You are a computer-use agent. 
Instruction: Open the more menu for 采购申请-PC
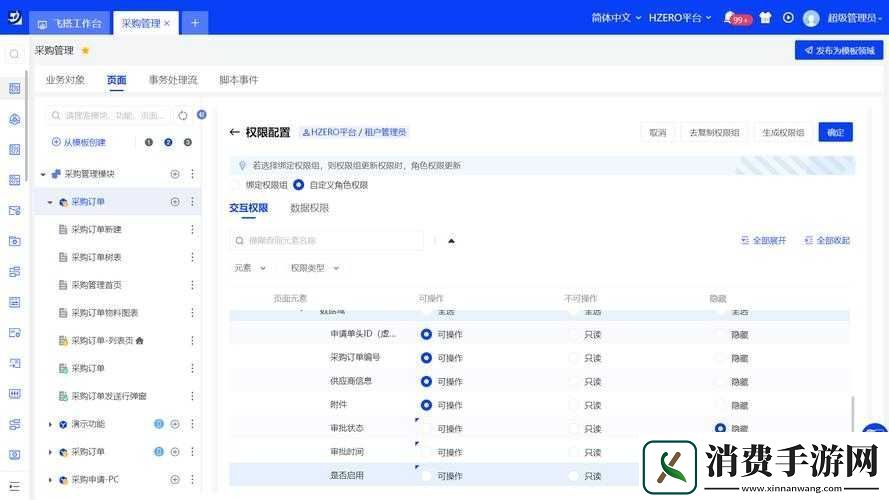(192, 479)
